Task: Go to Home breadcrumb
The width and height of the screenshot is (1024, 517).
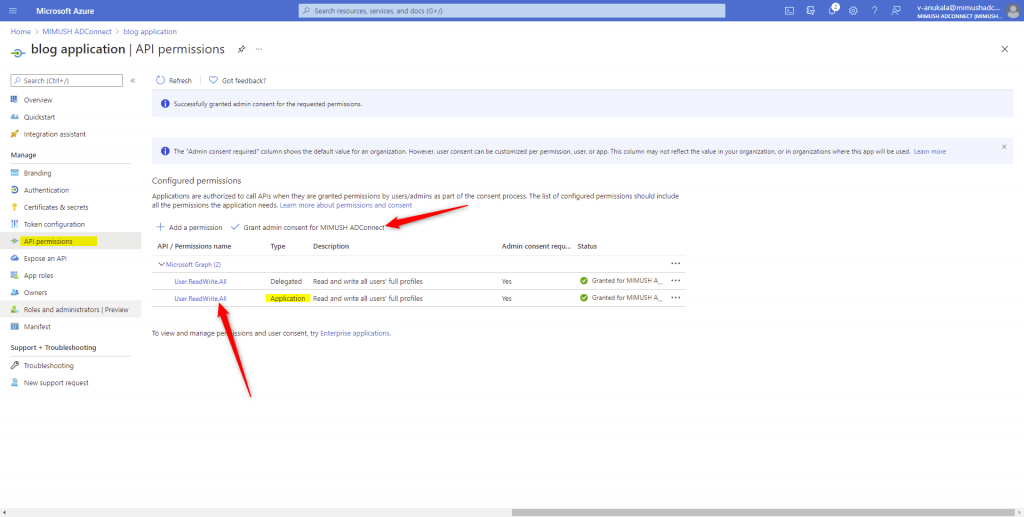Action: [x=20, y=31]
